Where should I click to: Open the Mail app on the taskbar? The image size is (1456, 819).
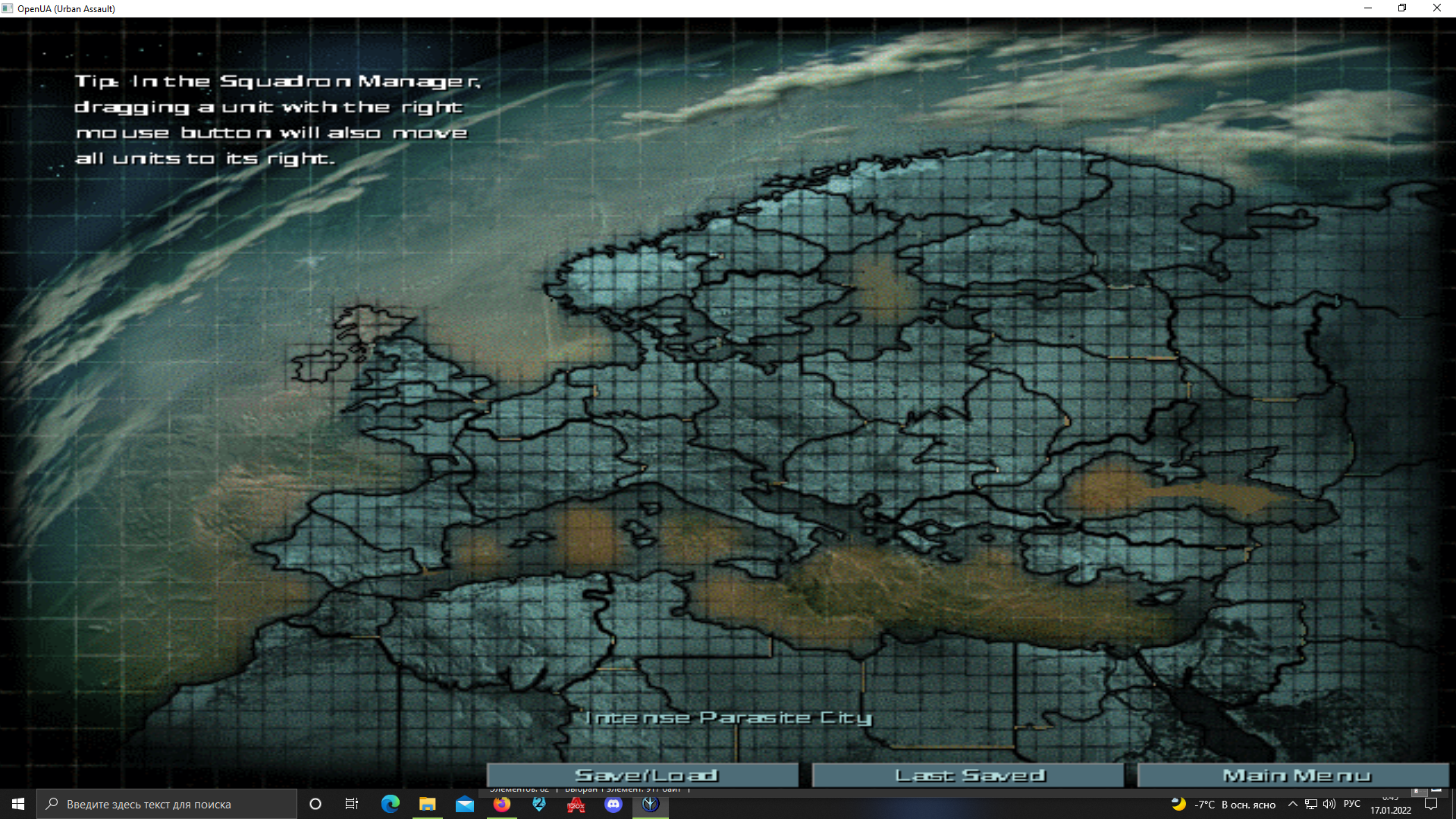tap(465, 804)
